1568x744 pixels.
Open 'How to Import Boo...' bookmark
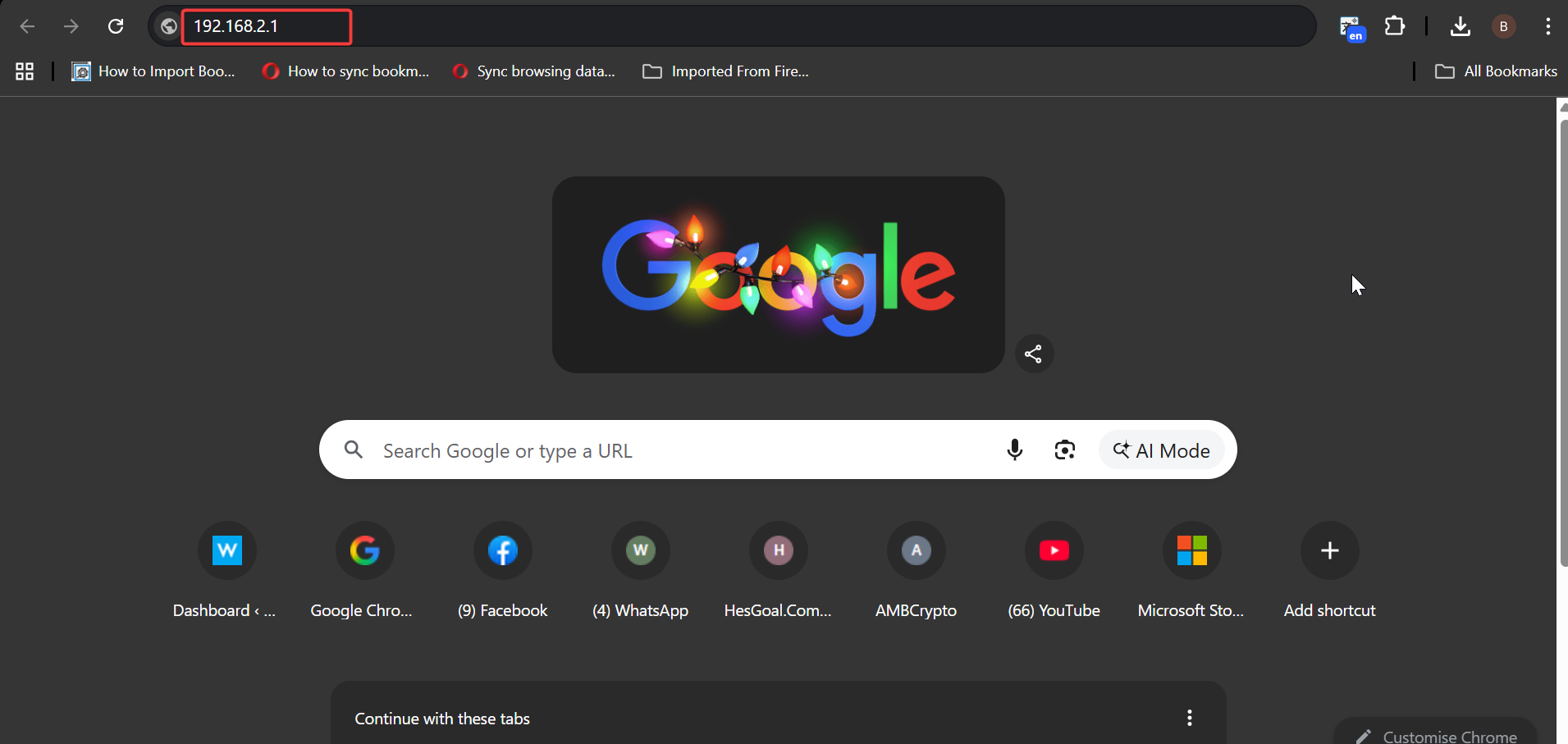click(x=153, y=71)
